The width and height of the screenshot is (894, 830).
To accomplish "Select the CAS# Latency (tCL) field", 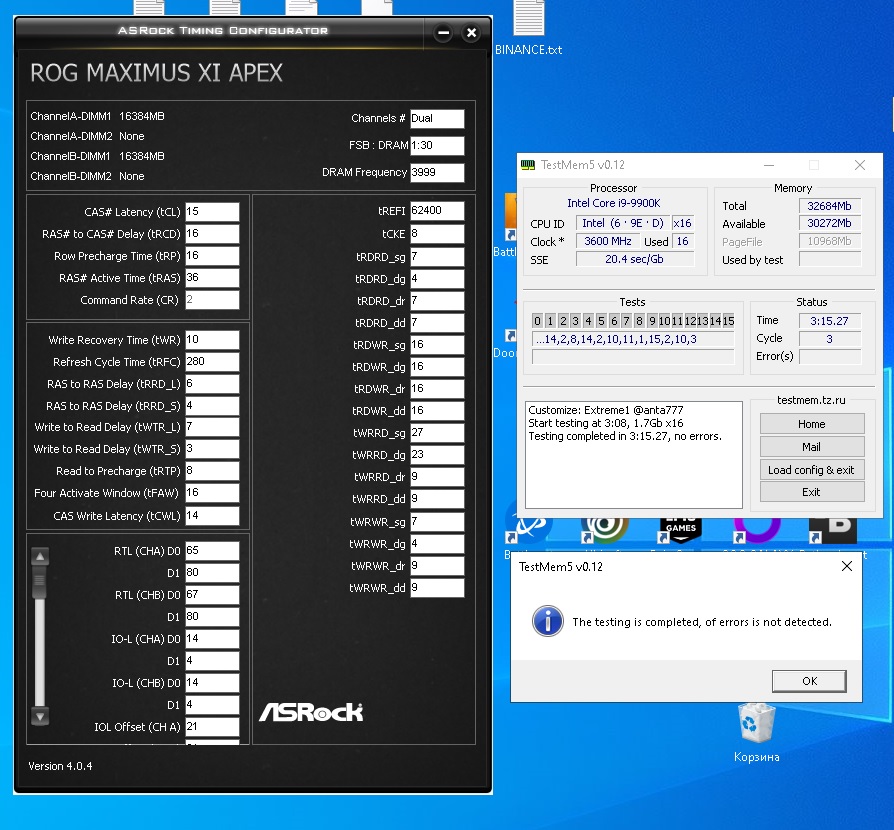I will click(x=212, y=211).
